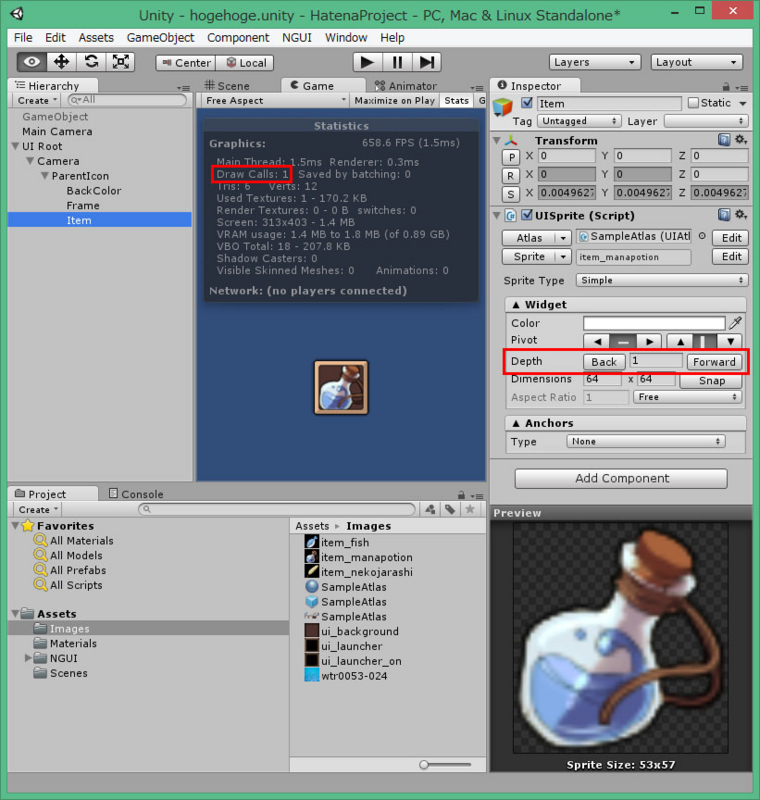Open the Layers dropdown
This screenshot has width=760, height=800.
point(595,62)
